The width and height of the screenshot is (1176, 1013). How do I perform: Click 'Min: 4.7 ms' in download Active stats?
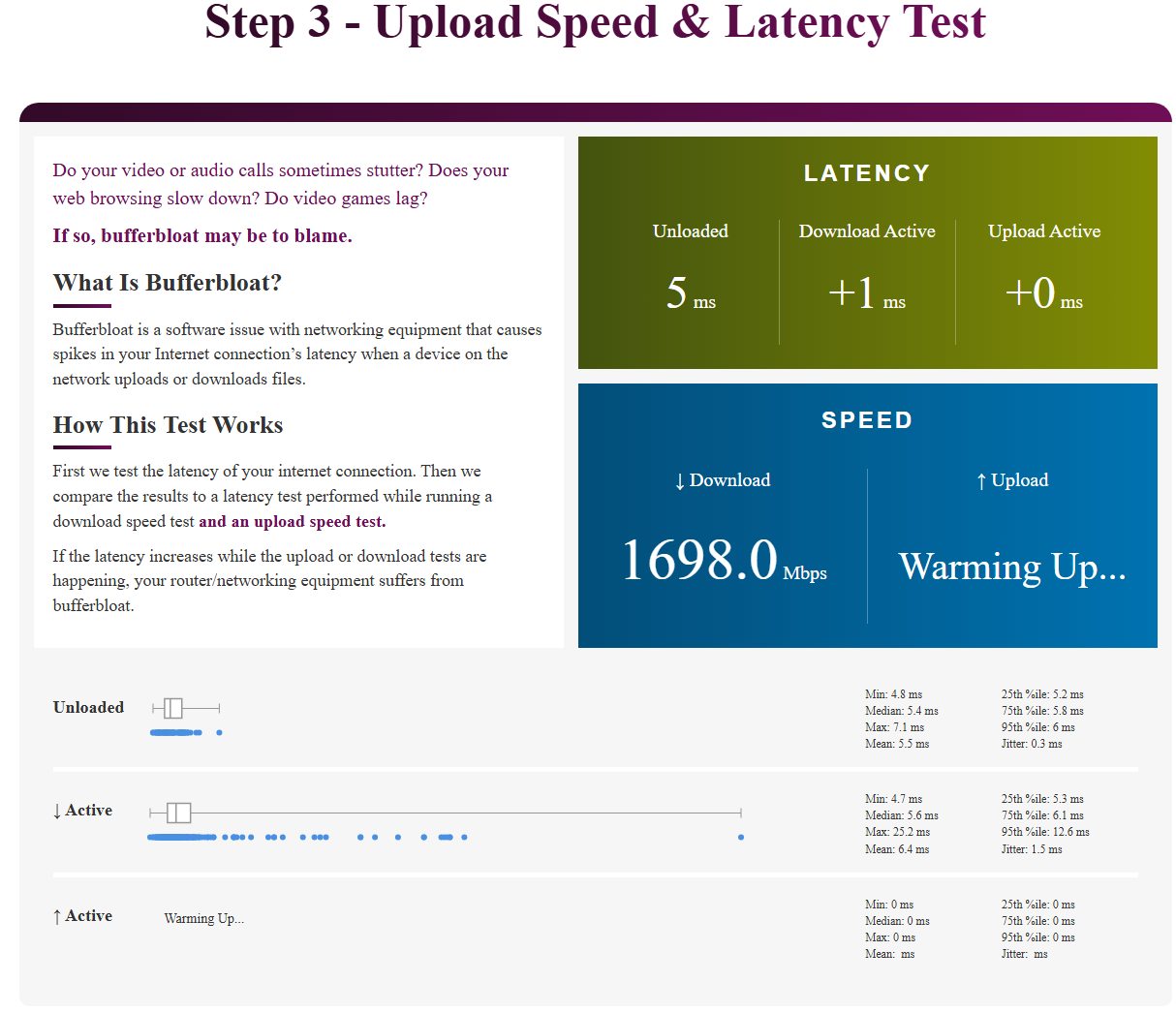pos(893,799)
